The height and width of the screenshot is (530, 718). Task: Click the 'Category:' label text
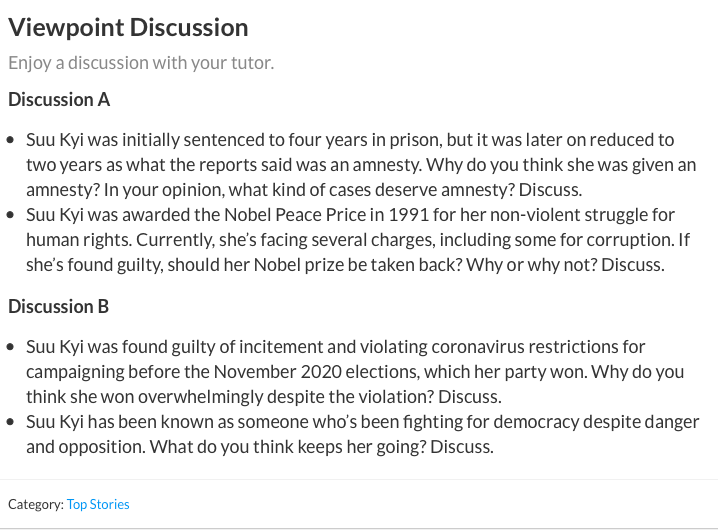(x=36, y=504)
